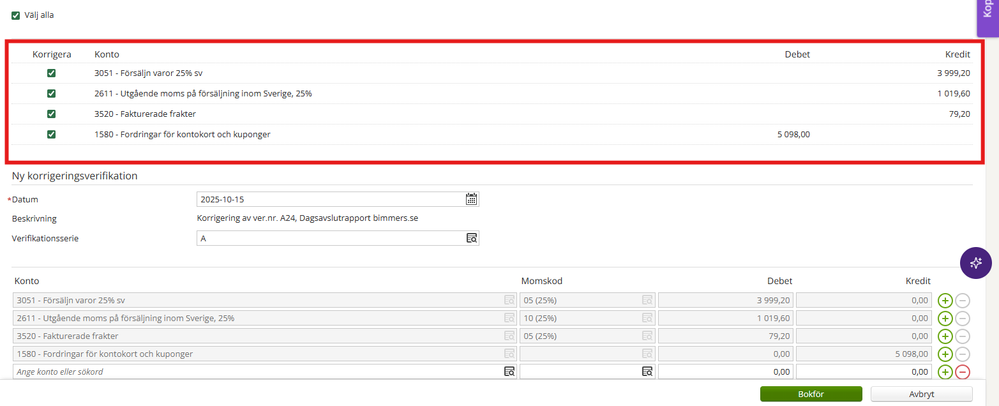Click Momskod 10 (25%) field
The height and width of the screenshot is (406, 999).
tap(587, 318)
